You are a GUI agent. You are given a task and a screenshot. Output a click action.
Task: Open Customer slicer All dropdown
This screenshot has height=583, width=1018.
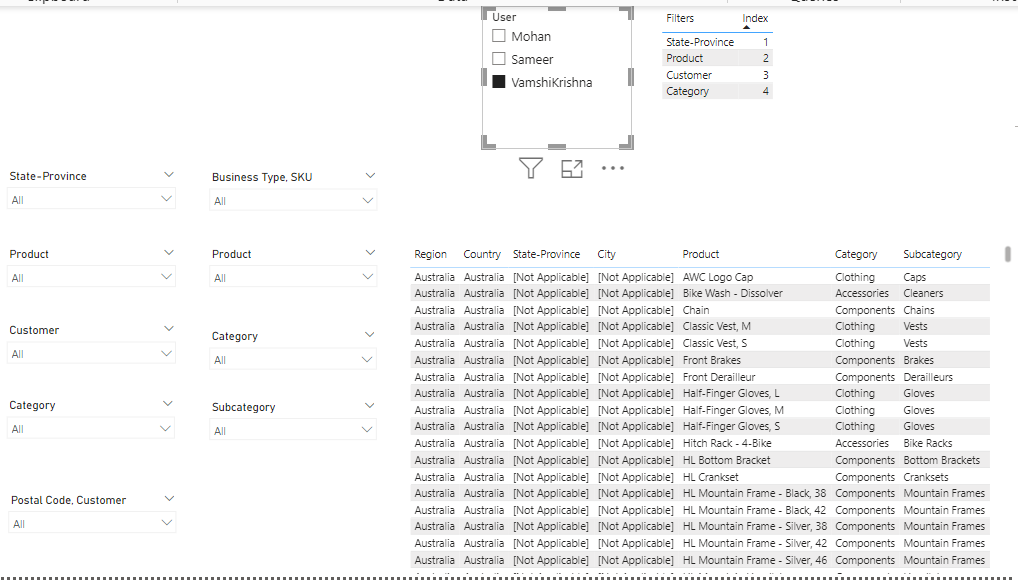point(91,354)
